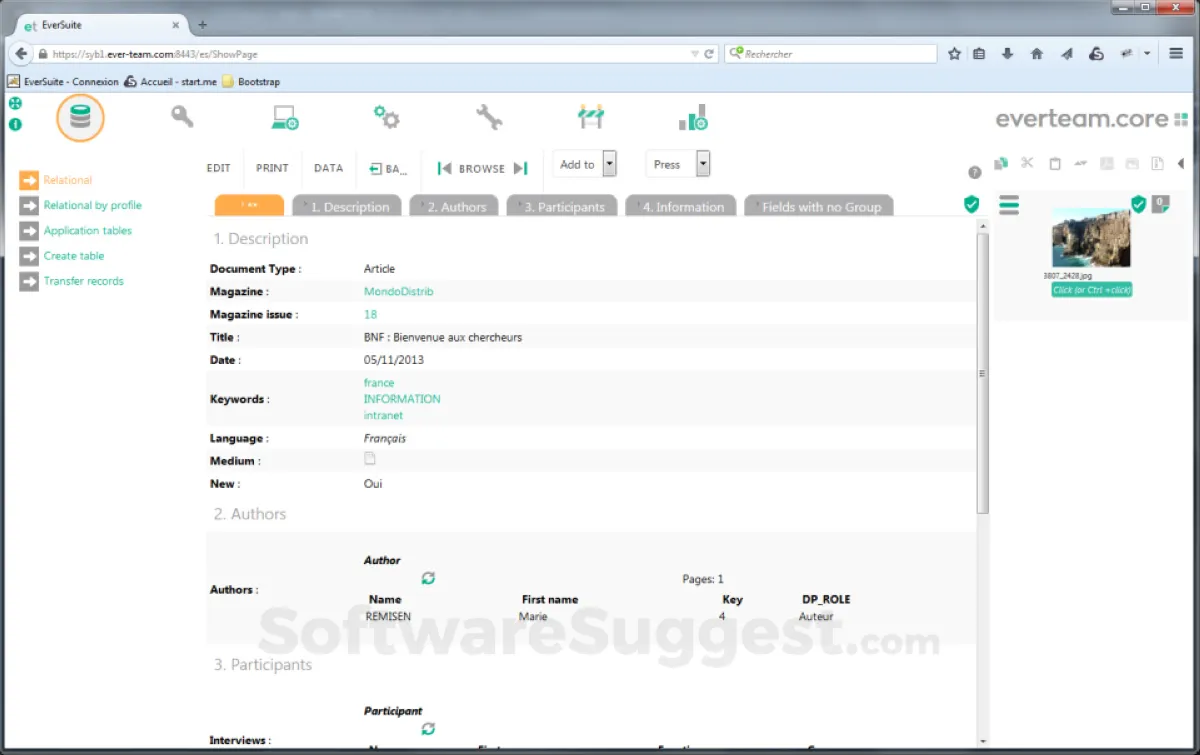Open the double gears settings icon
Screen dimensions: 1200x755
click(x=387, y=117)
